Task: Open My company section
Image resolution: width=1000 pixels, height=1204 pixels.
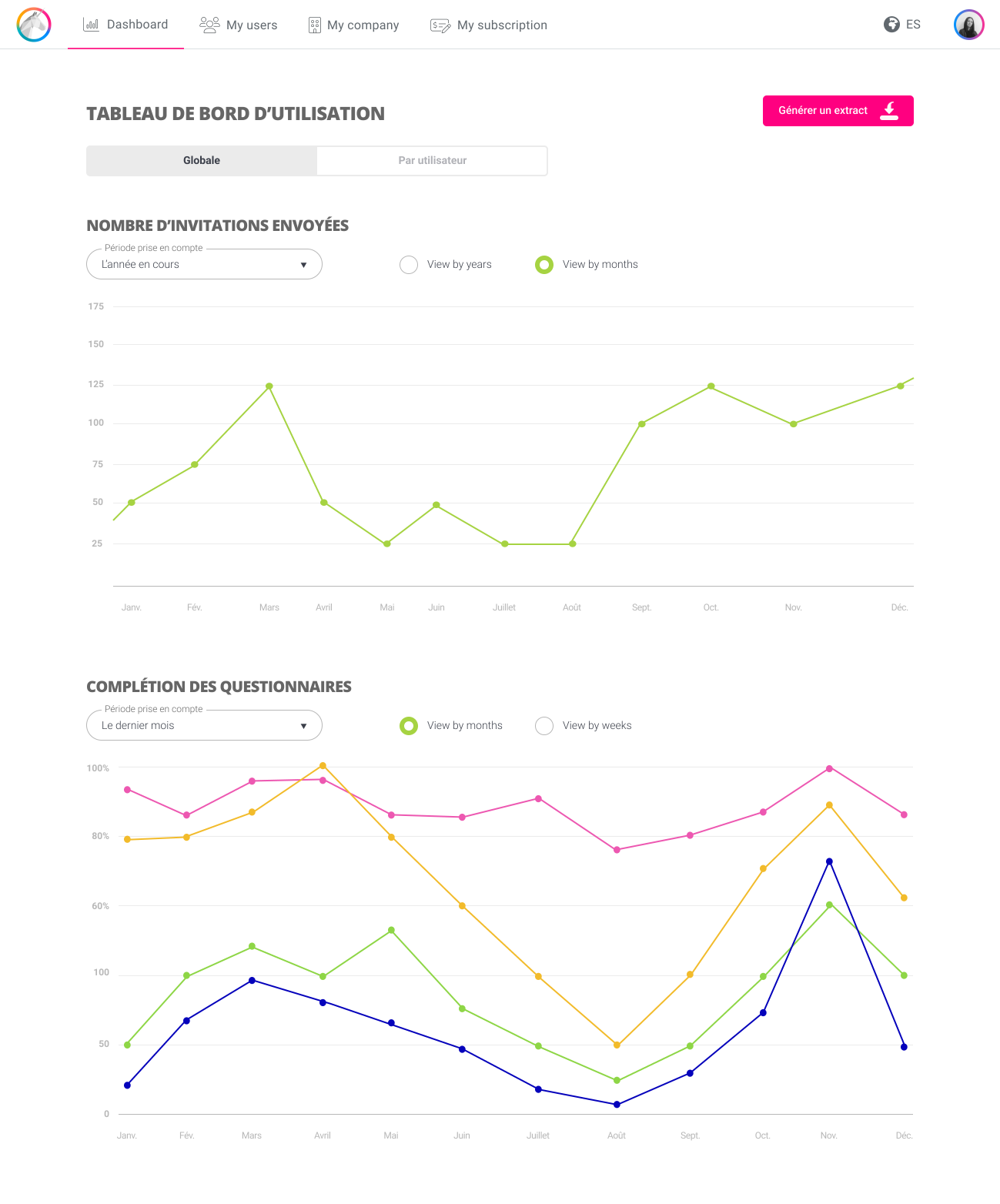Action: click(353, 25)
